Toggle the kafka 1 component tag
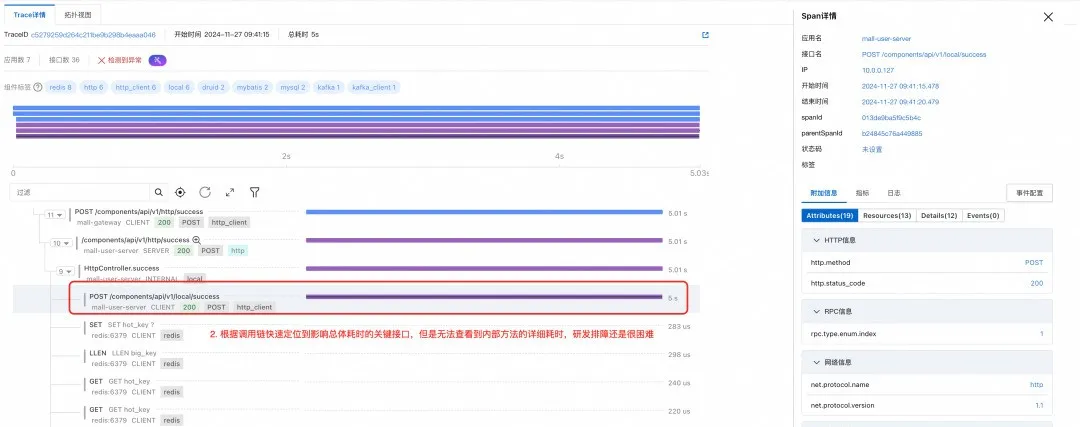Viewport: 1080px width, 427px height. 329,87
